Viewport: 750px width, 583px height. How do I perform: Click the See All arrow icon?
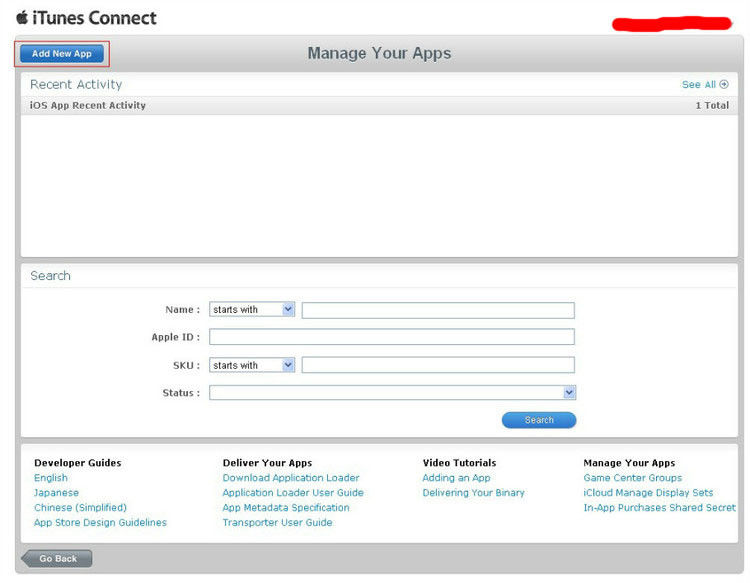[x=724, y=85]
